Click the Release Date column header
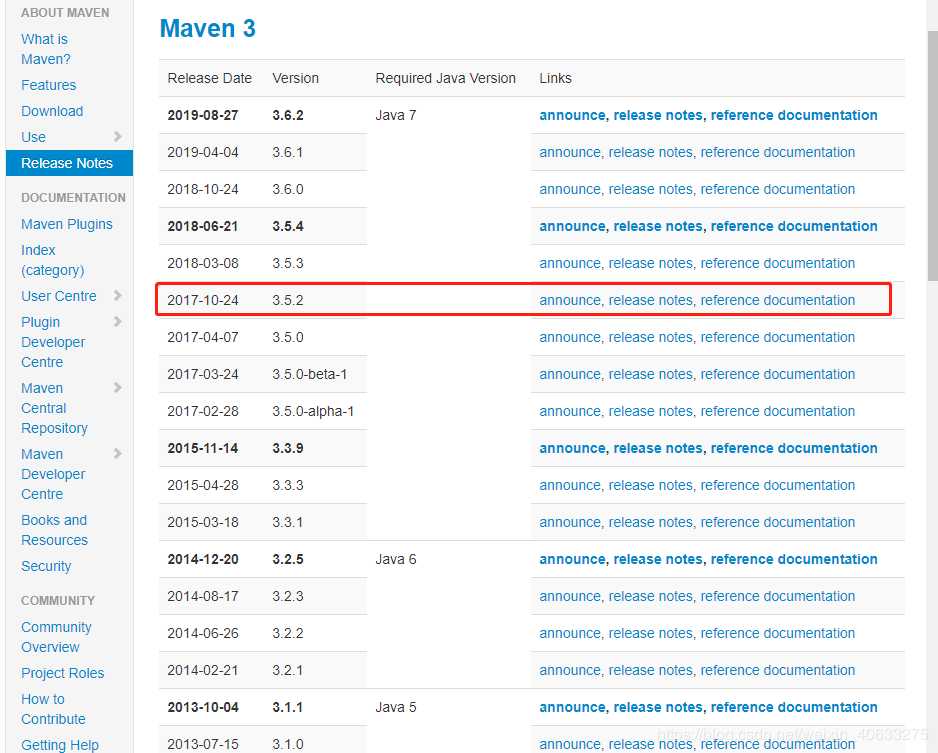 tap(209, 78)
